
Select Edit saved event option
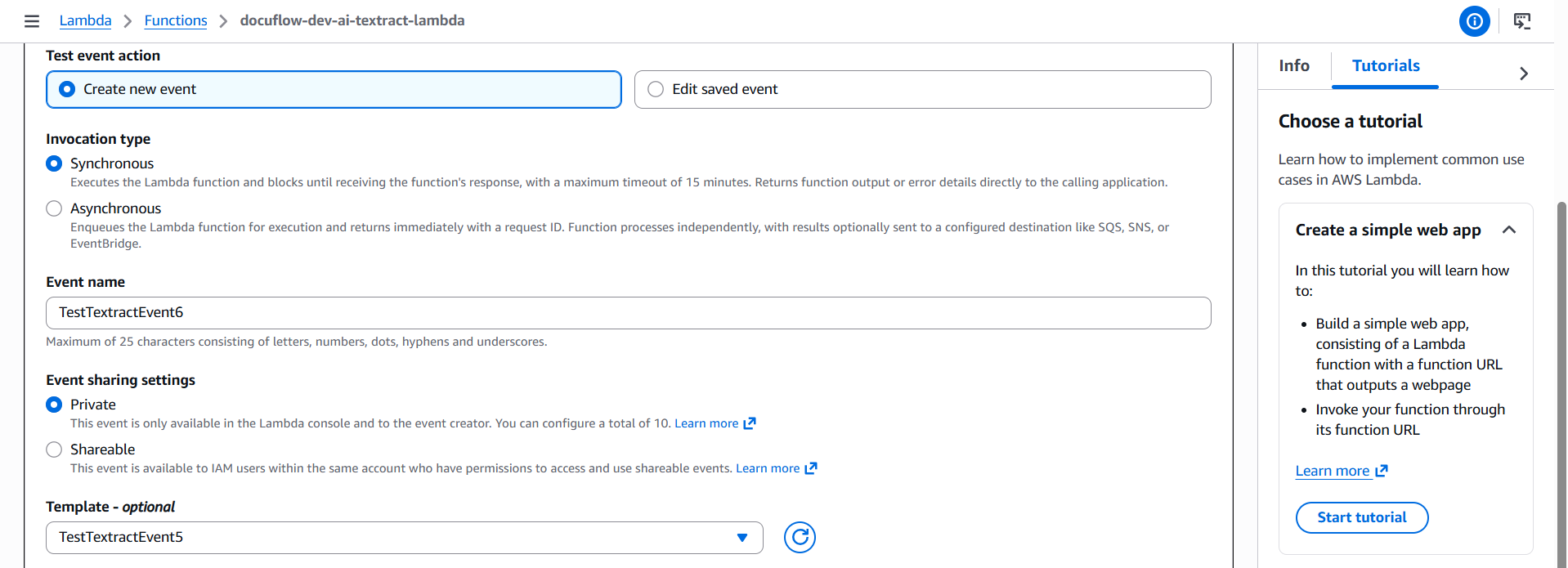point(922,89)
